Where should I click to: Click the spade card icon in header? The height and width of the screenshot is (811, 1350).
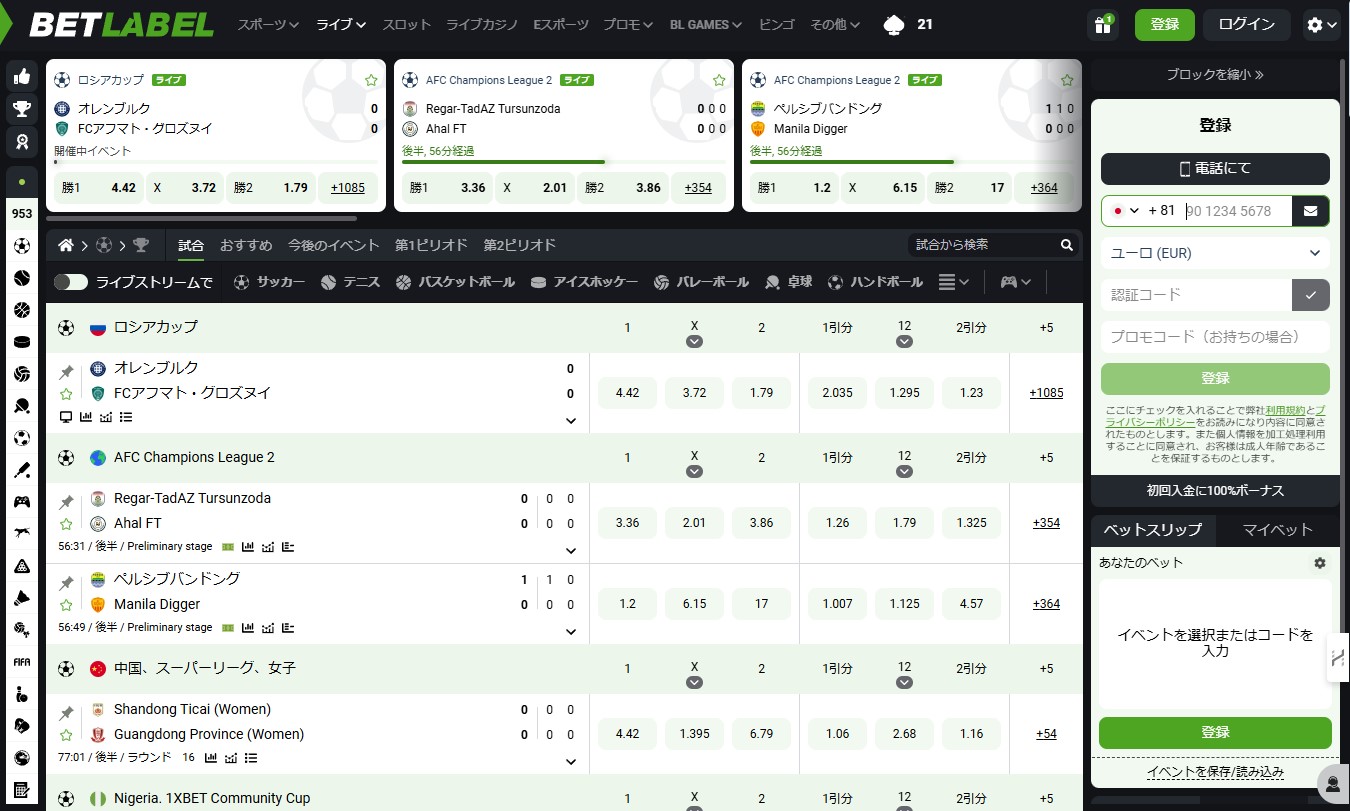click(894, 24)
